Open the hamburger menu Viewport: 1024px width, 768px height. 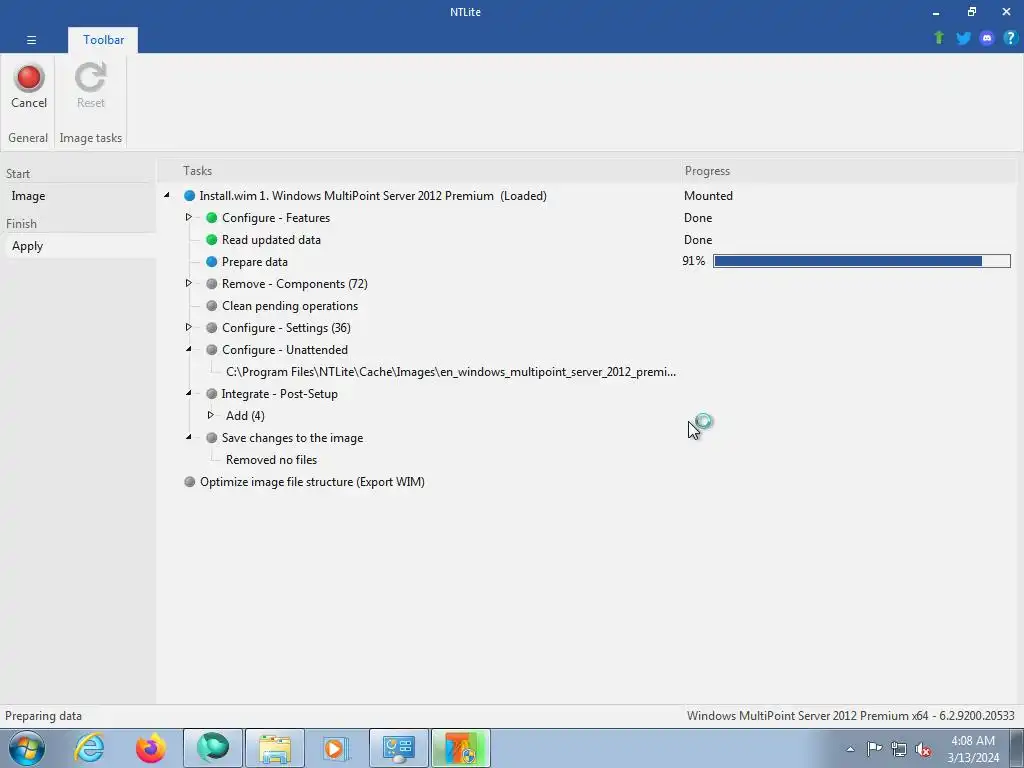31,40
